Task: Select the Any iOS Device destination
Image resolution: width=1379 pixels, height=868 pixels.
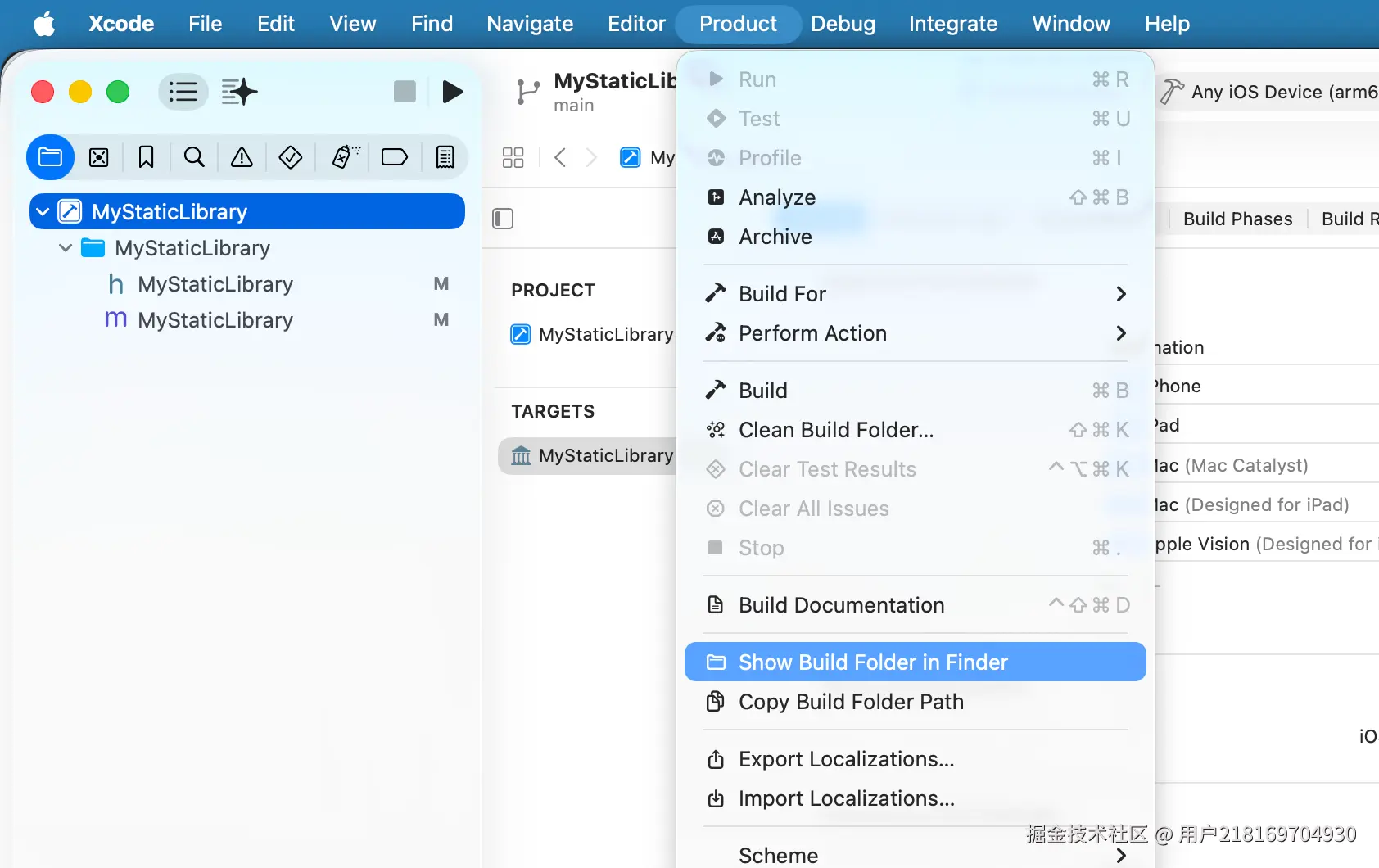Action: tap(1269, 92)
